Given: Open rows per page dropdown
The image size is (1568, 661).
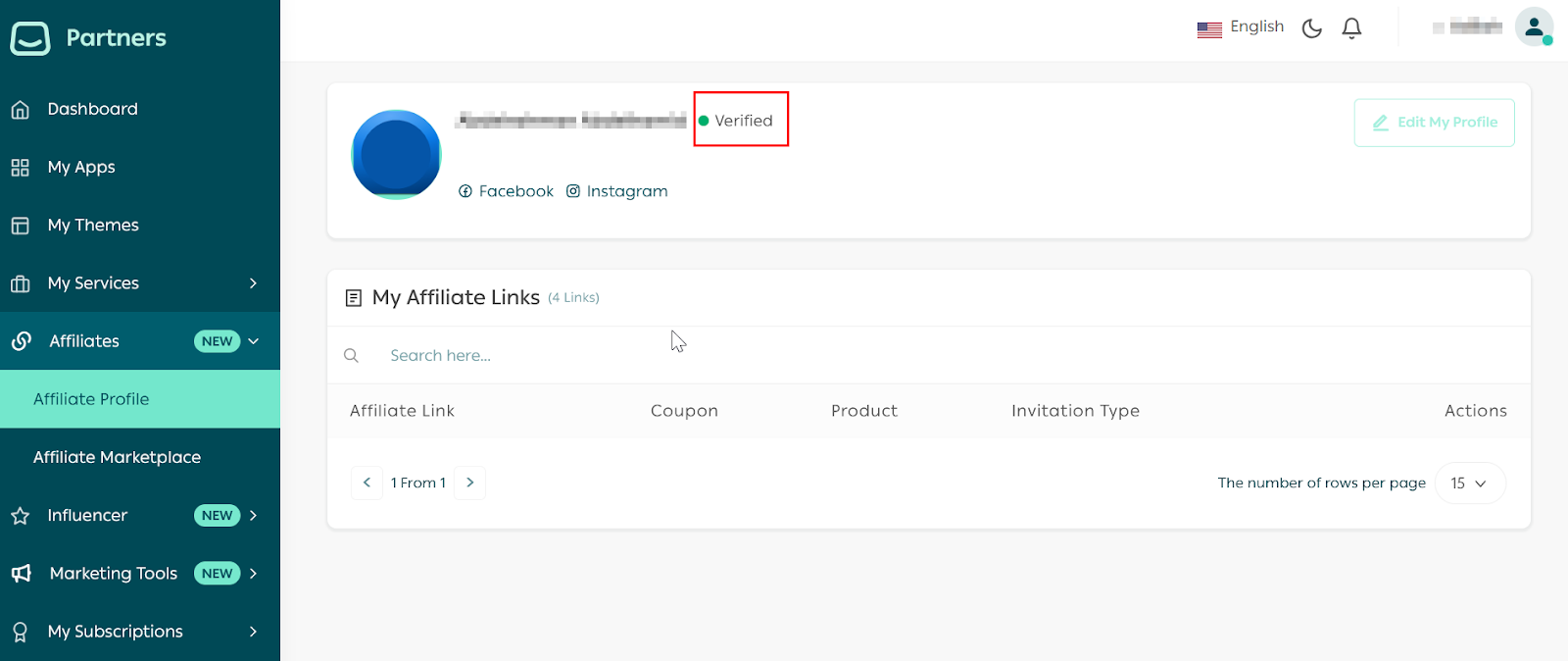Looking at the screenshot, I should coord(1469,483).
